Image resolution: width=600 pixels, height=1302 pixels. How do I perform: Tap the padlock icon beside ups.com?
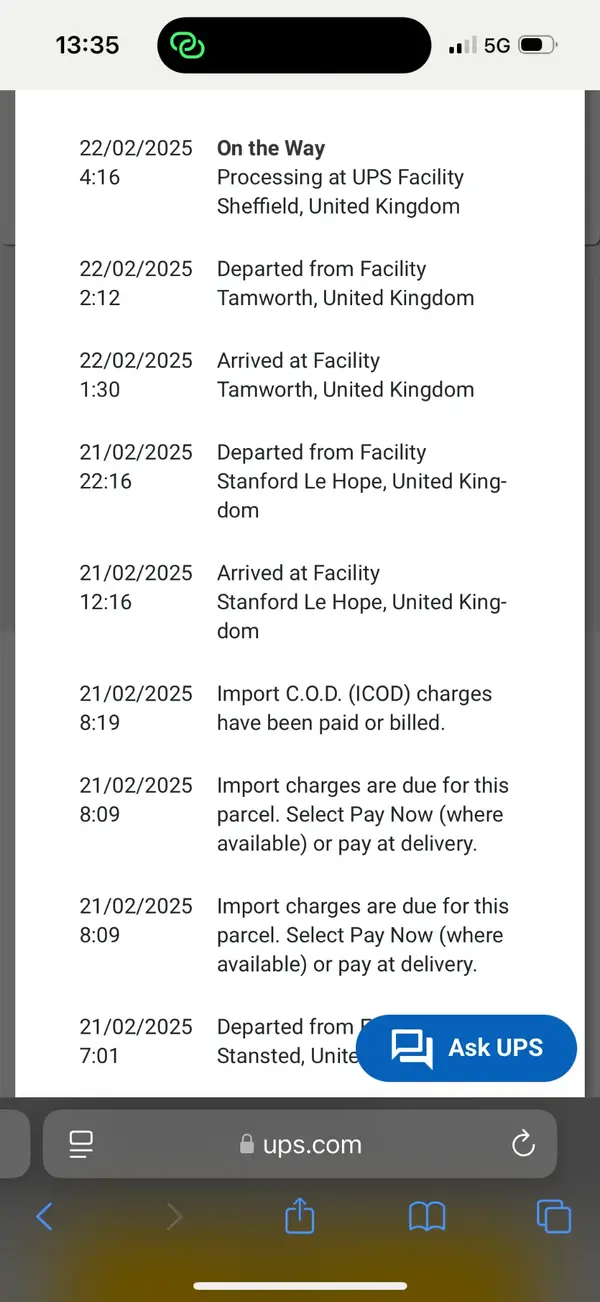247,1145
